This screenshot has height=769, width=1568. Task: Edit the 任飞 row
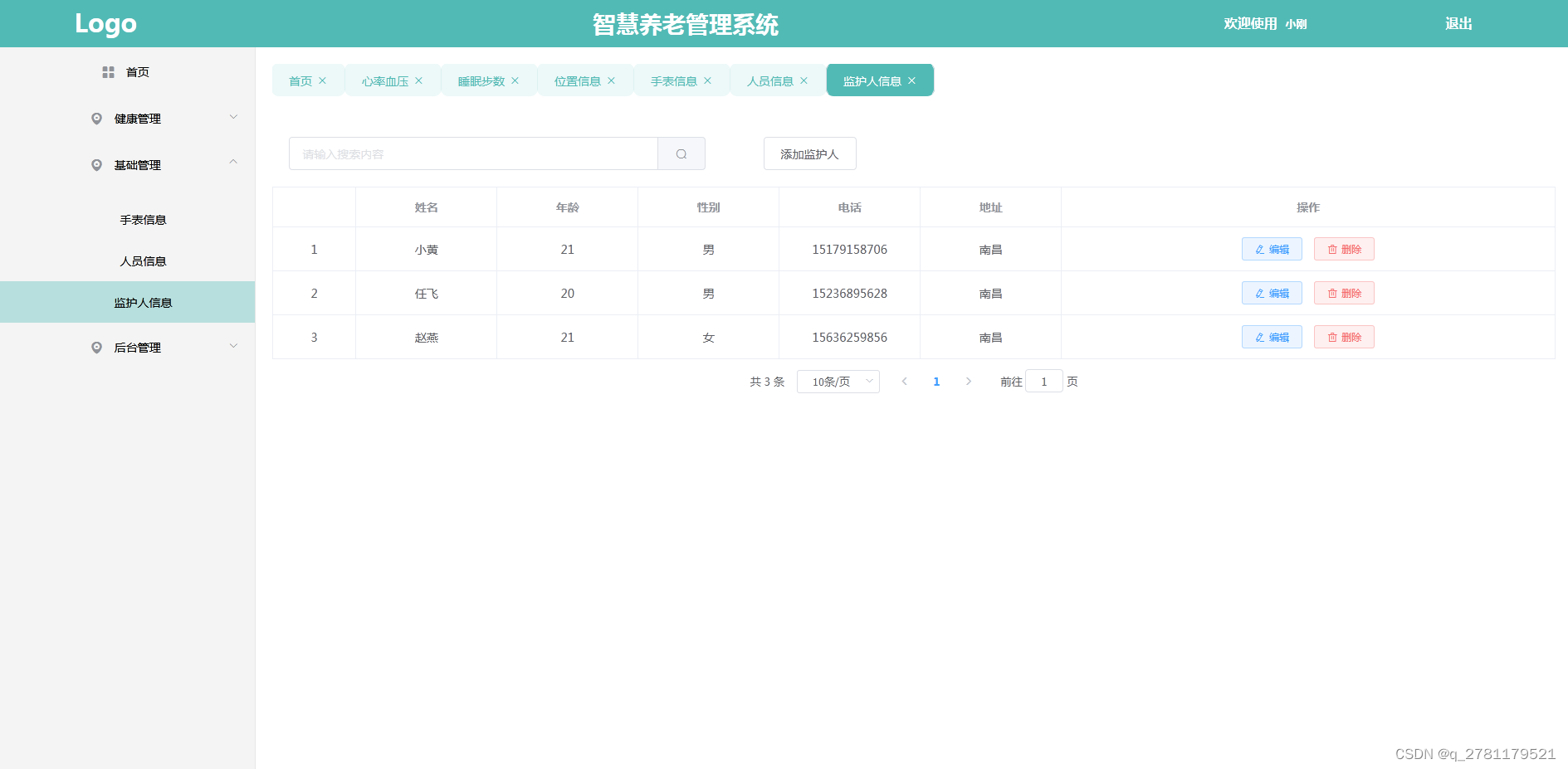pyautogui.click(x=1272, y=293)
